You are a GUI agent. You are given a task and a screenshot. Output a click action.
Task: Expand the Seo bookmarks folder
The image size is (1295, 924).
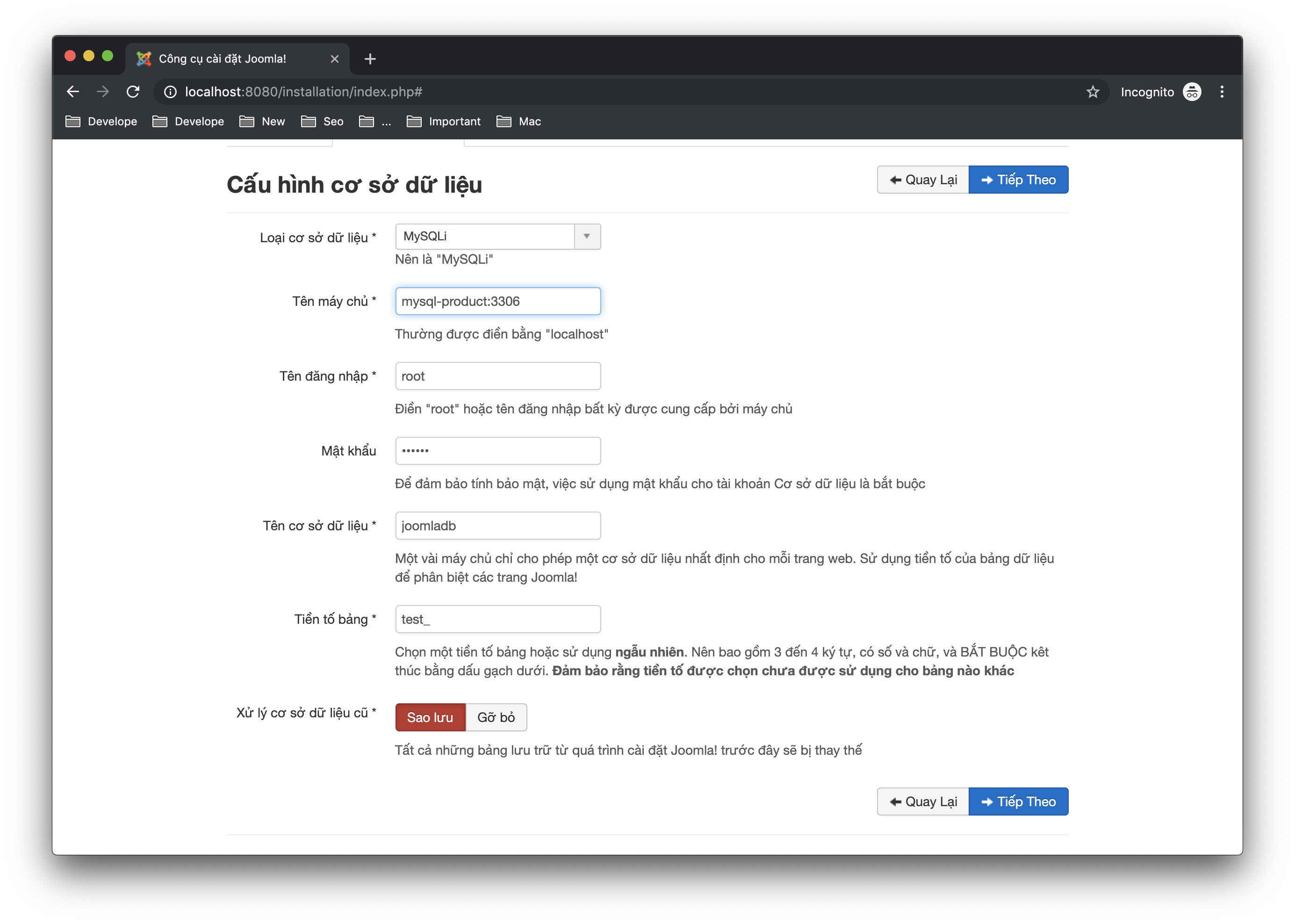click(323, 121)
